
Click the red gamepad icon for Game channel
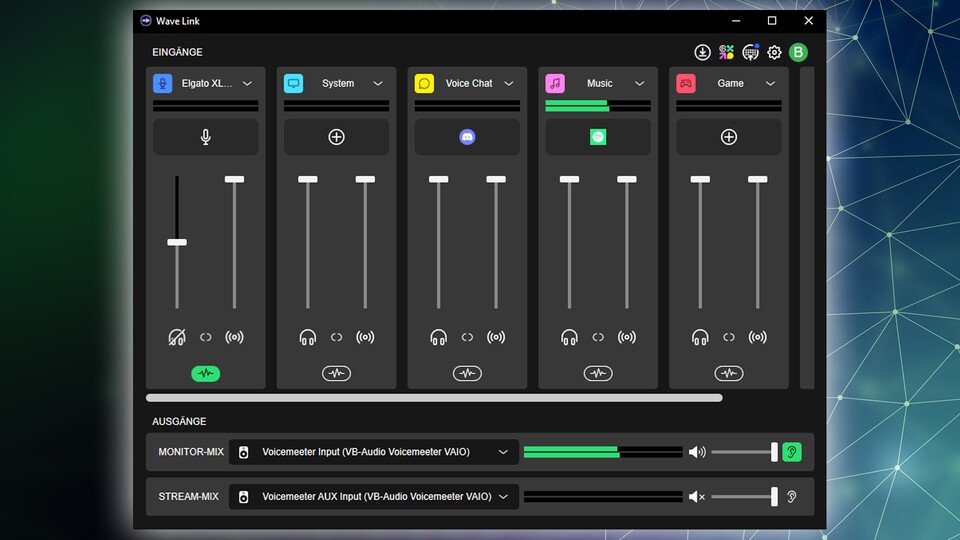[x=686, y=83]
